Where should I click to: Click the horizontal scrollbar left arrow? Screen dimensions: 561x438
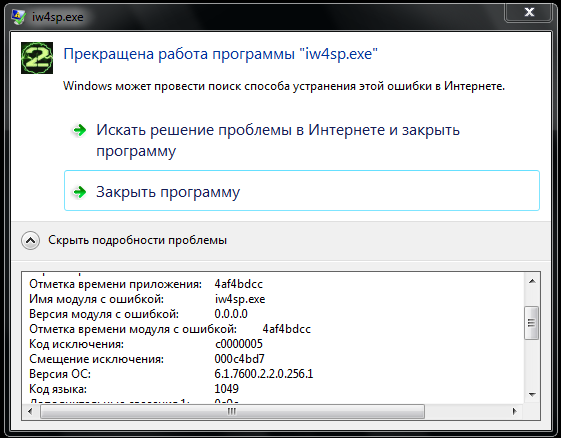click(30, 412)
